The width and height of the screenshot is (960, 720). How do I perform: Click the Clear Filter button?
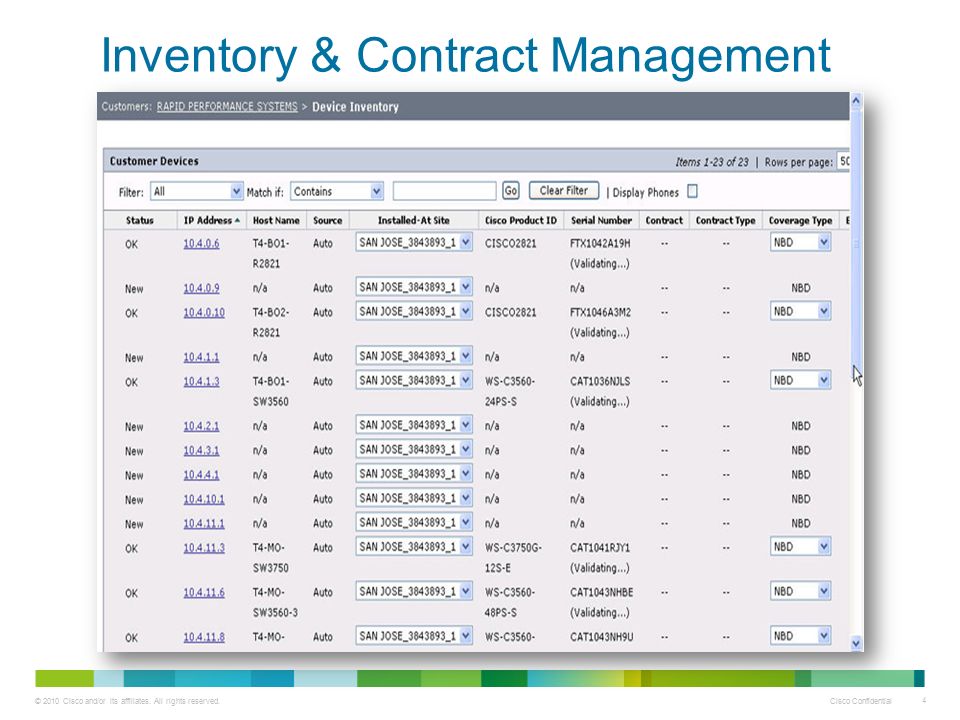563,190
